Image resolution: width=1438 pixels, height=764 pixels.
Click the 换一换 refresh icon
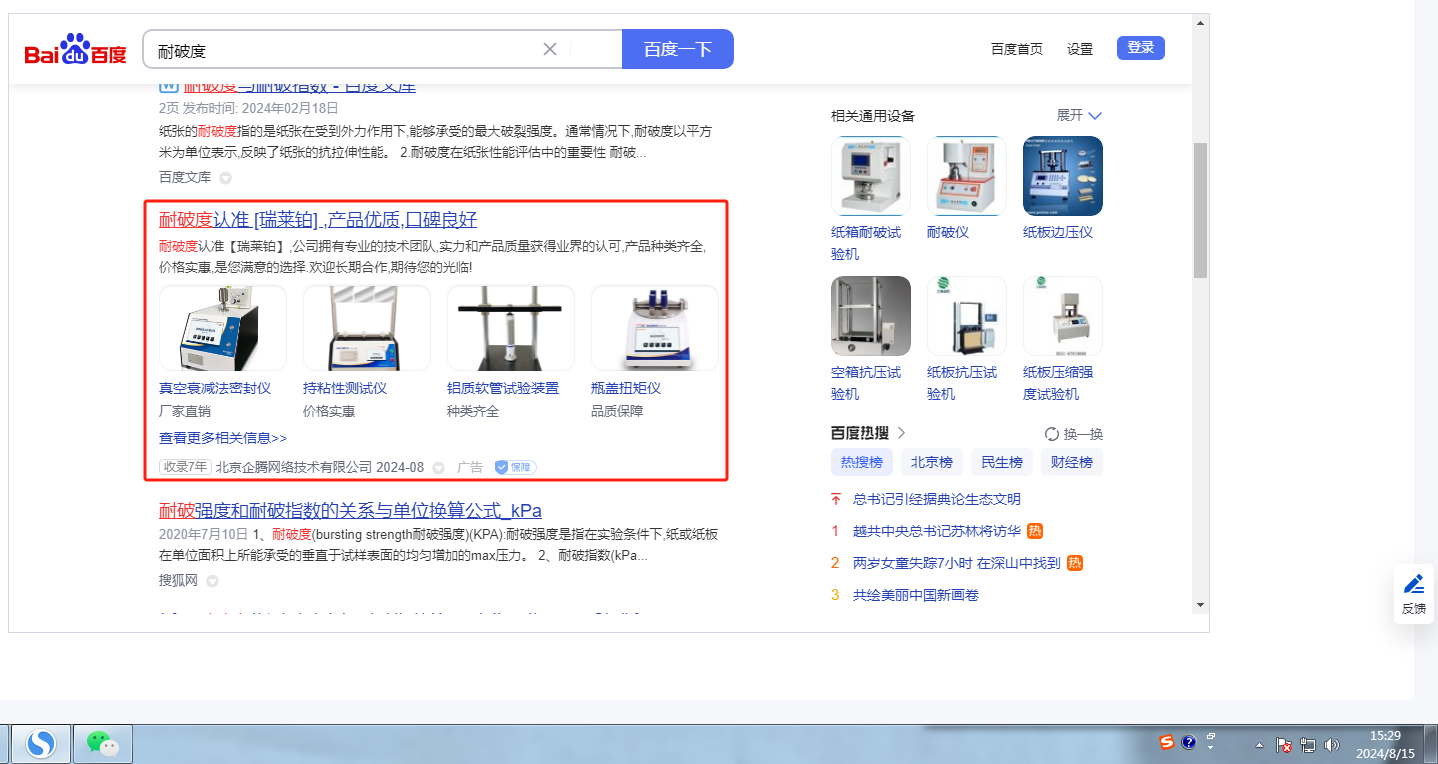(1051, 434)
